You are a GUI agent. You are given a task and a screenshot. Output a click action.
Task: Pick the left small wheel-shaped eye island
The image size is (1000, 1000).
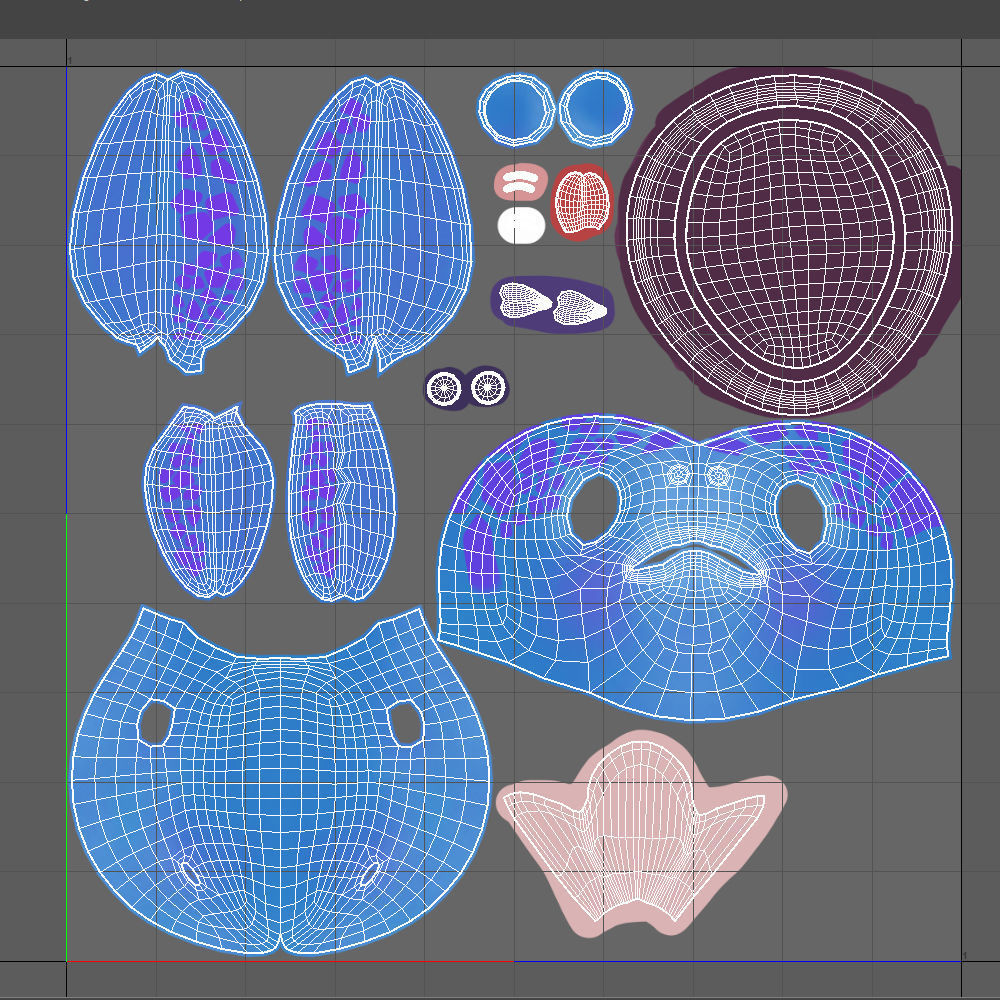coord(444,388)
